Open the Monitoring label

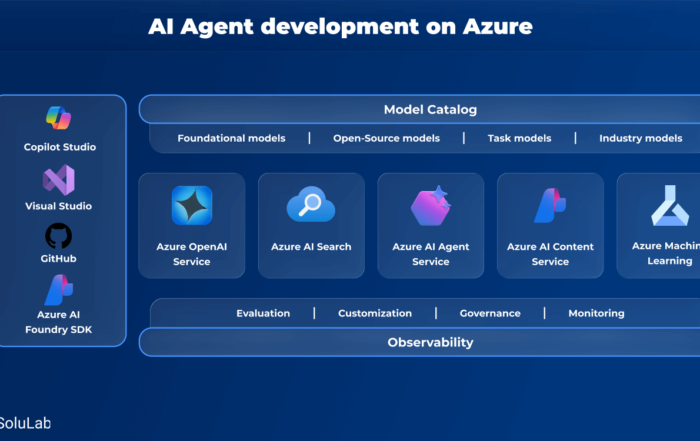596,313
